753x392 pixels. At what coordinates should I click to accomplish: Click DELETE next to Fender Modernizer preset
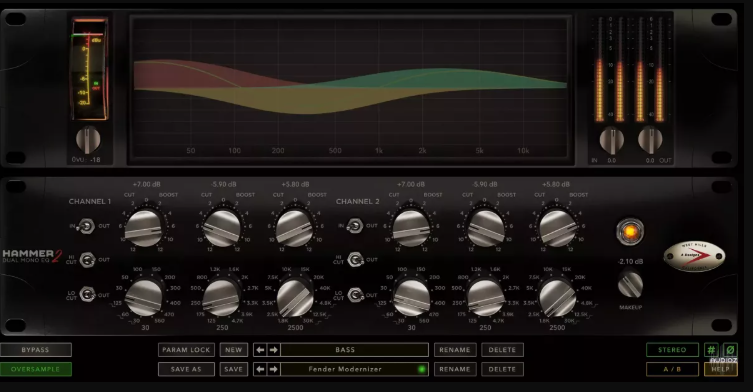point(502,369)
